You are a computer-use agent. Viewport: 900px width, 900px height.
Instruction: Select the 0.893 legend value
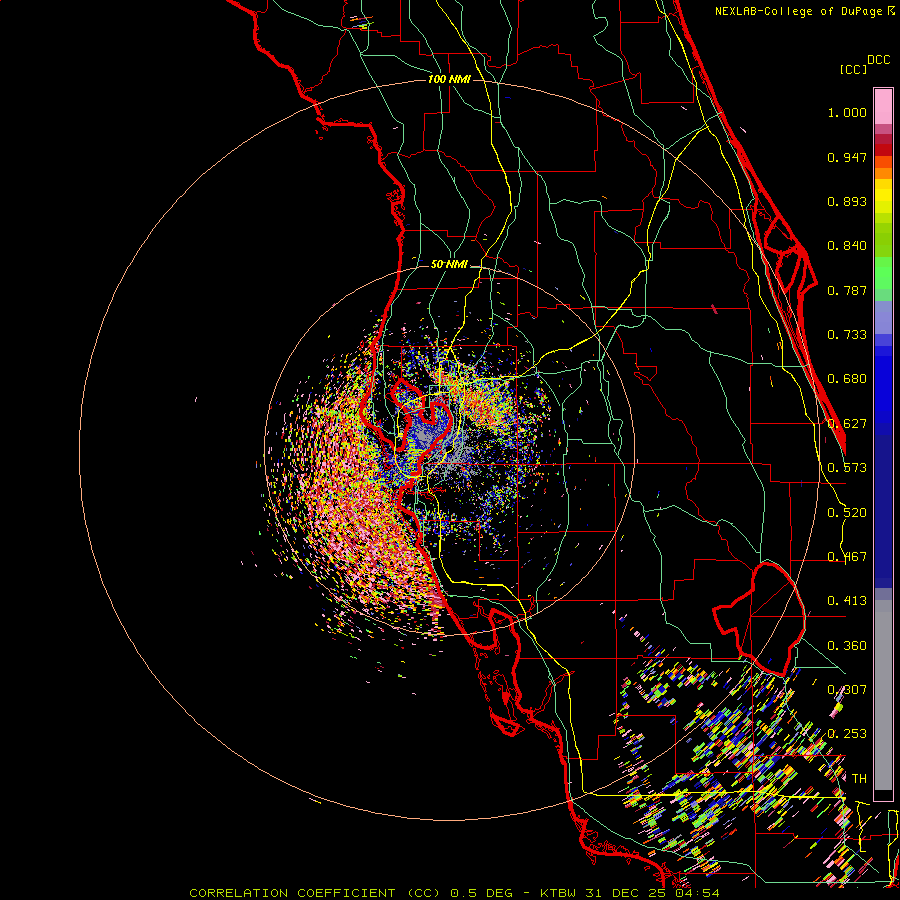(x=847, y=201)
